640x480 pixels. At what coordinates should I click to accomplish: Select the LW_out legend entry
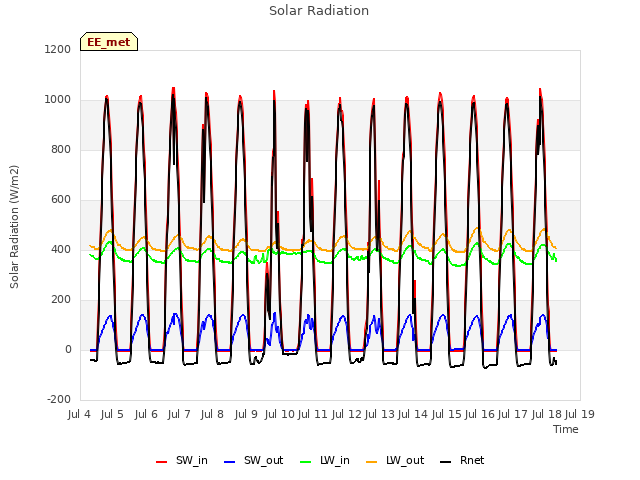(x=395, y=461)
